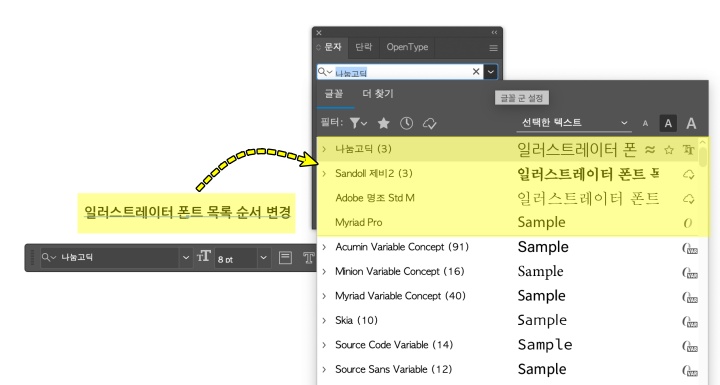The height and width of the screenshot is (385, 720).
Task: Click the TrueType icon on 나눔고딕 row
Action: click(688, 149)
